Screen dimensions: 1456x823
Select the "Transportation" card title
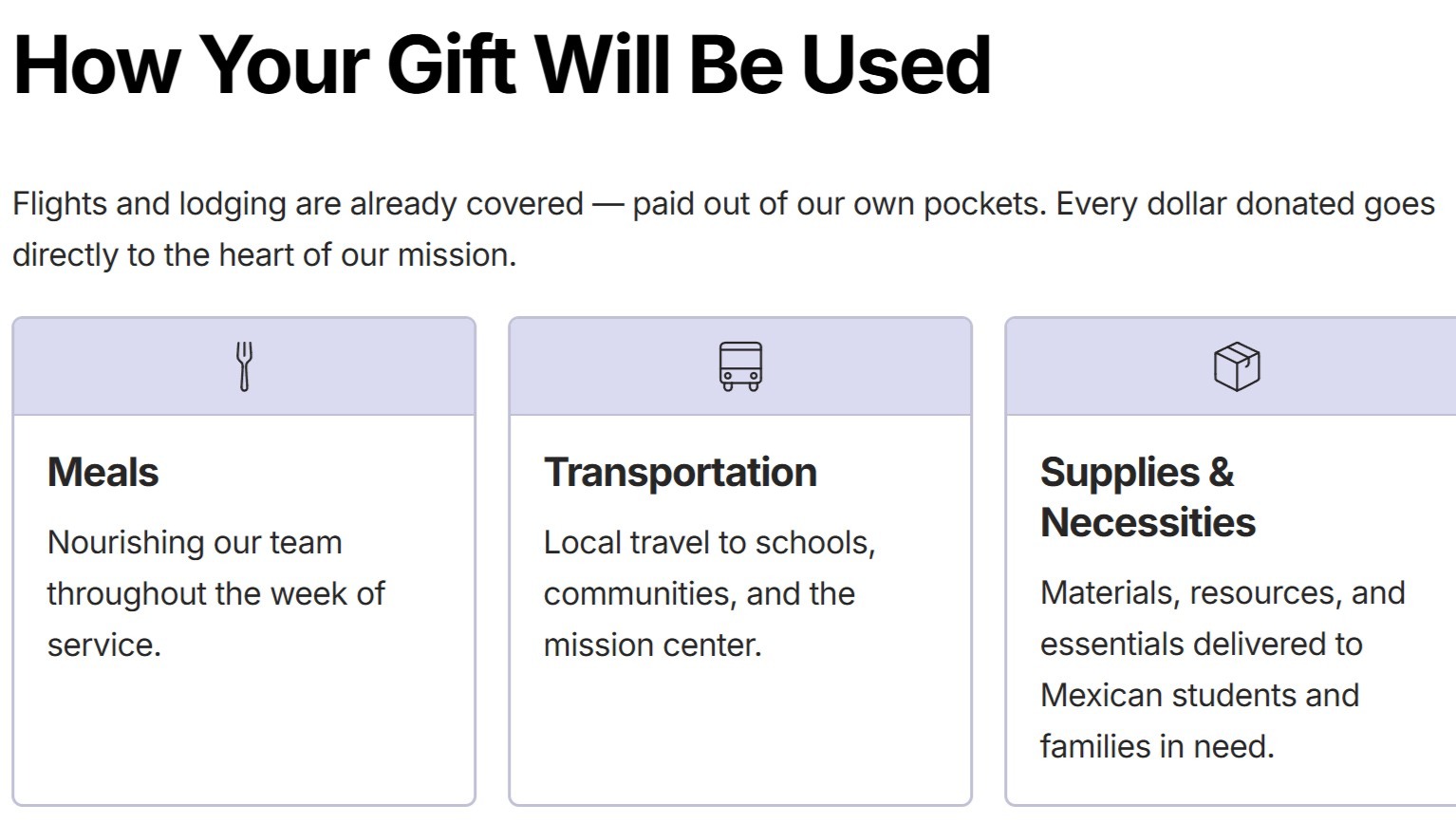(681, 472)
